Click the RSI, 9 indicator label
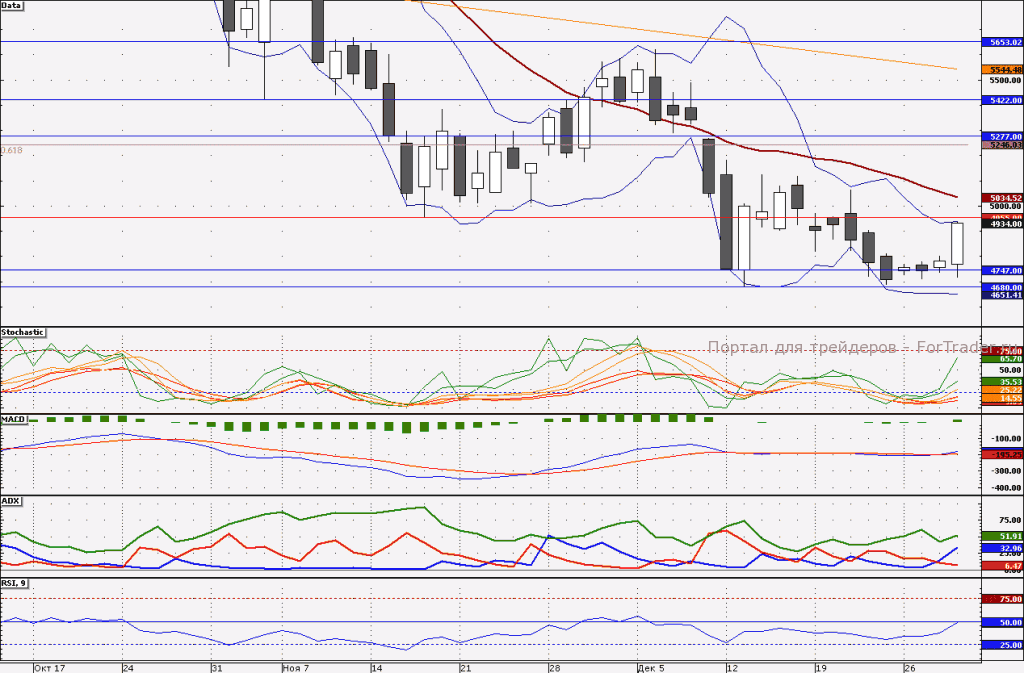This screenshot has height=673, width=1024. [15, 583]
